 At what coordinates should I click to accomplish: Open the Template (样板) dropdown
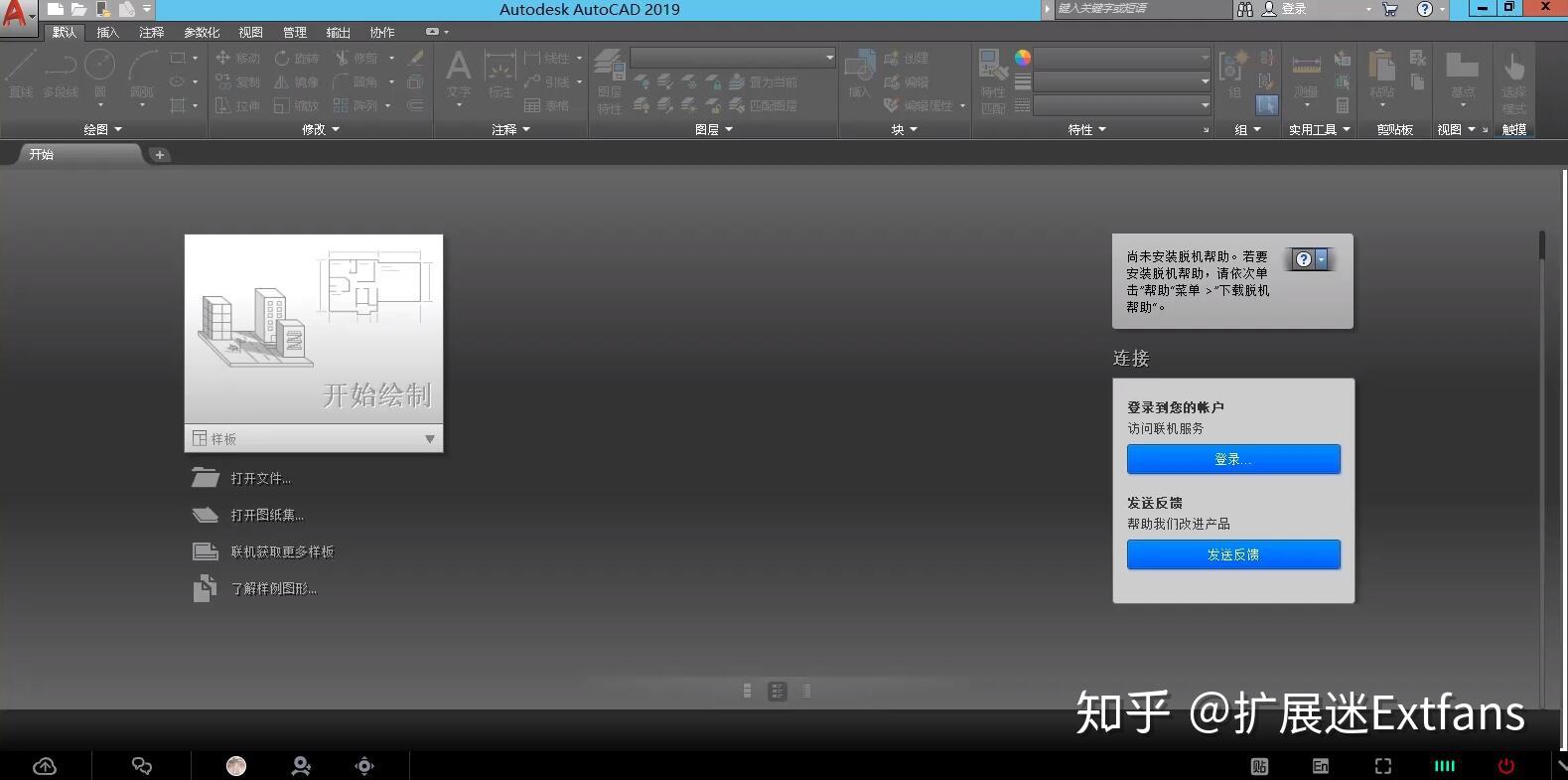coord(314,438)
